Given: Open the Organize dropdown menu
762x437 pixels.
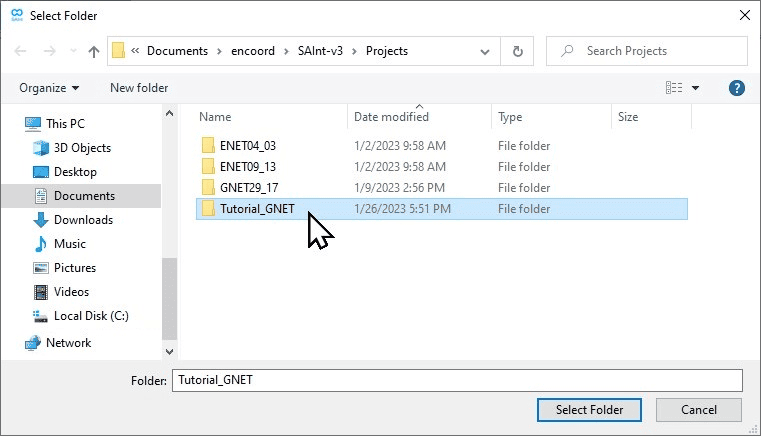Looking at the screenshot, I should click(x=49, y=88).
